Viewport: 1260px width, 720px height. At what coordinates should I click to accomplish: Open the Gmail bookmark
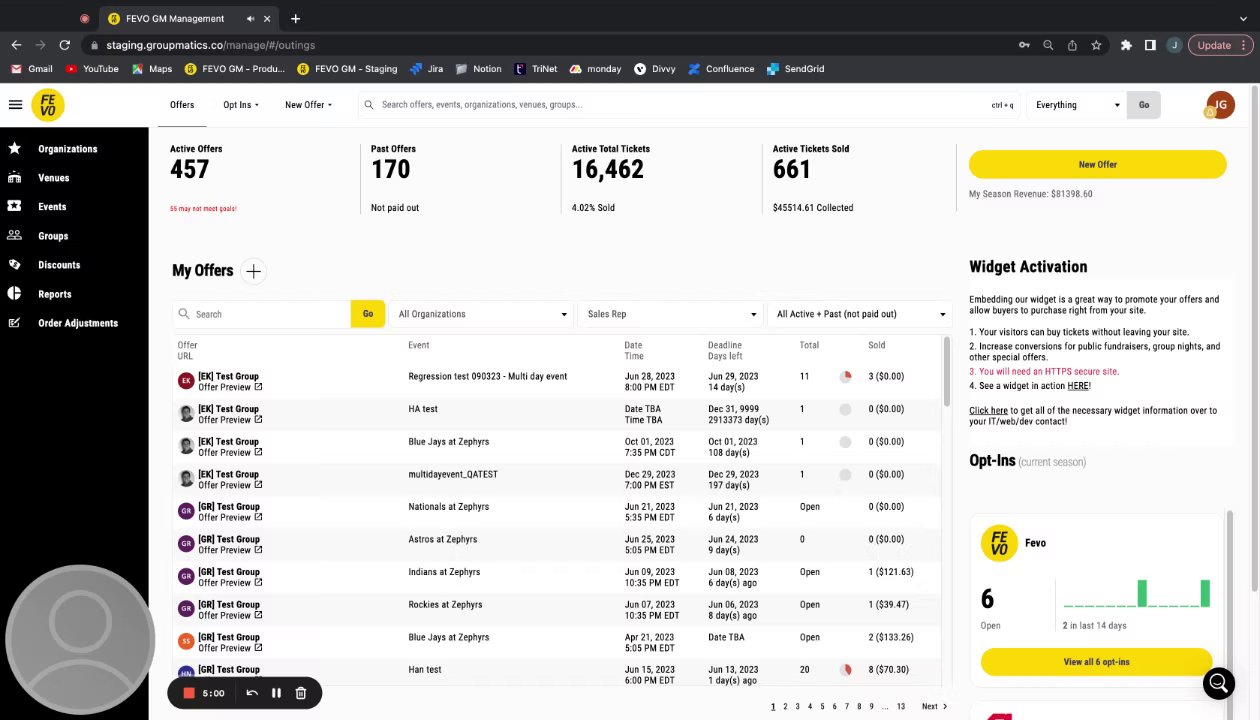pos(31,69)
